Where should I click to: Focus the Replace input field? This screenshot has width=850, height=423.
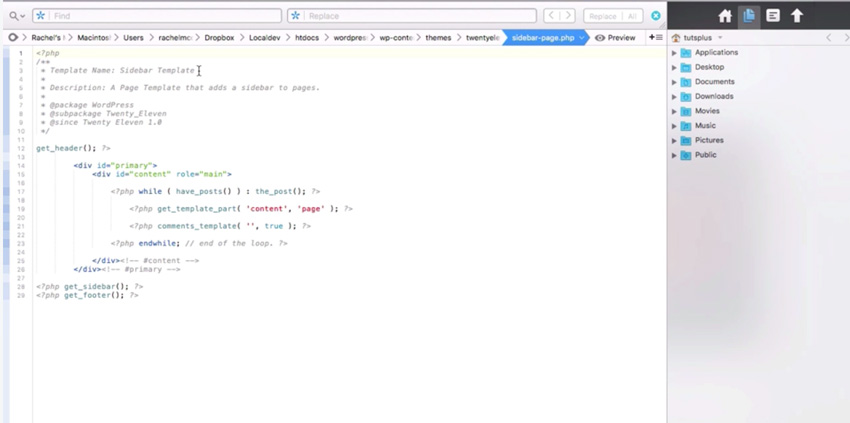tap(412, 16)
